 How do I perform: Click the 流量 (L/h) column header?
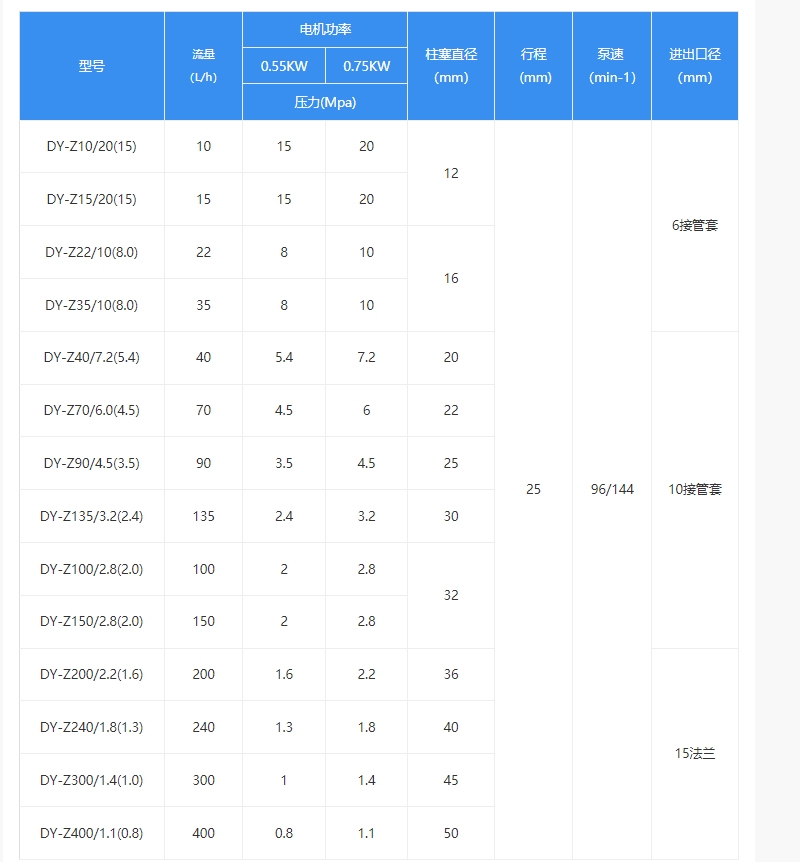click(203, 66)
